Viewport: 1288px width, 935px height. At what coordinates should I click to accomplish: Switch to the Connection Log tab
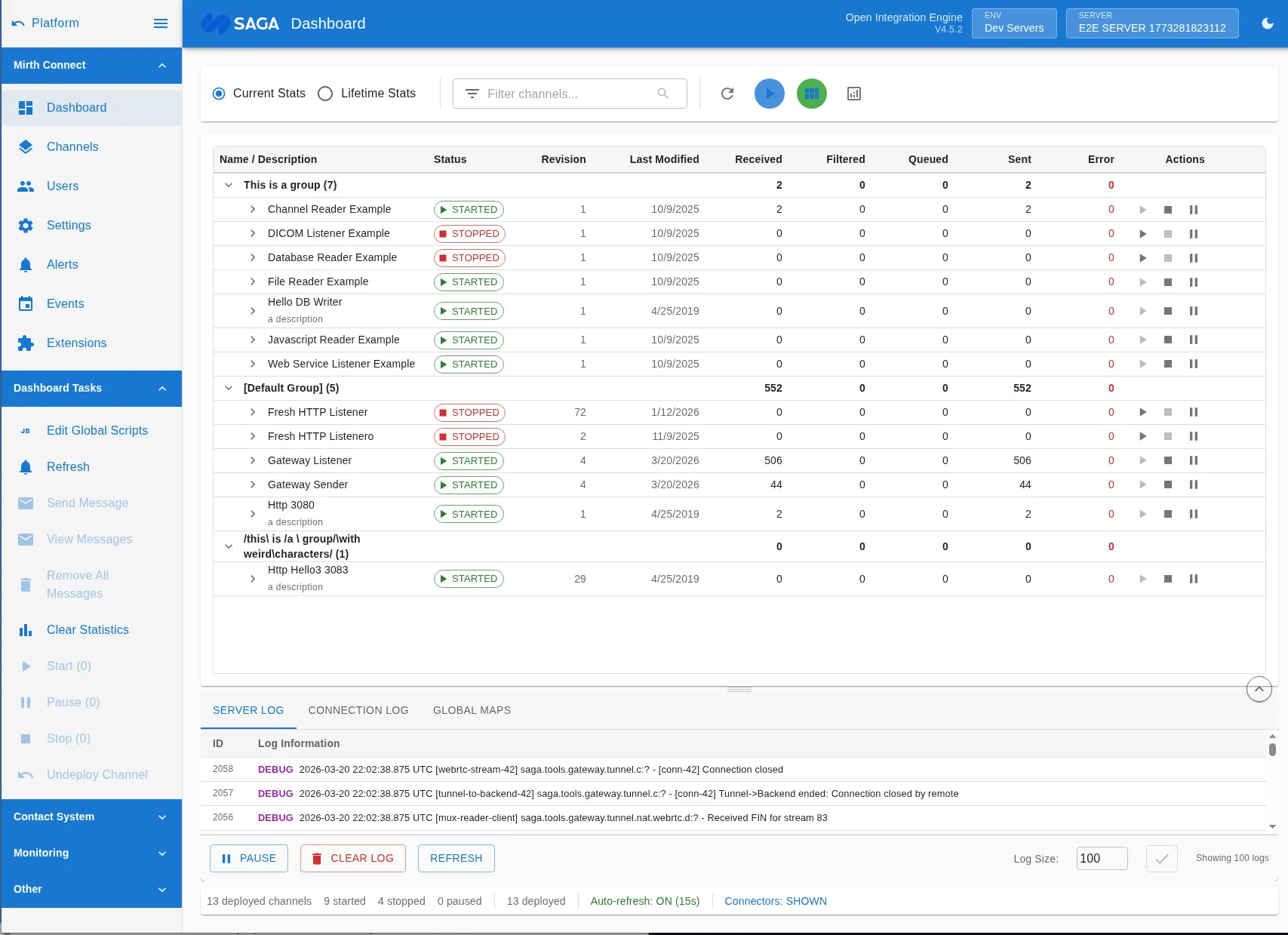tap(358, 710)
